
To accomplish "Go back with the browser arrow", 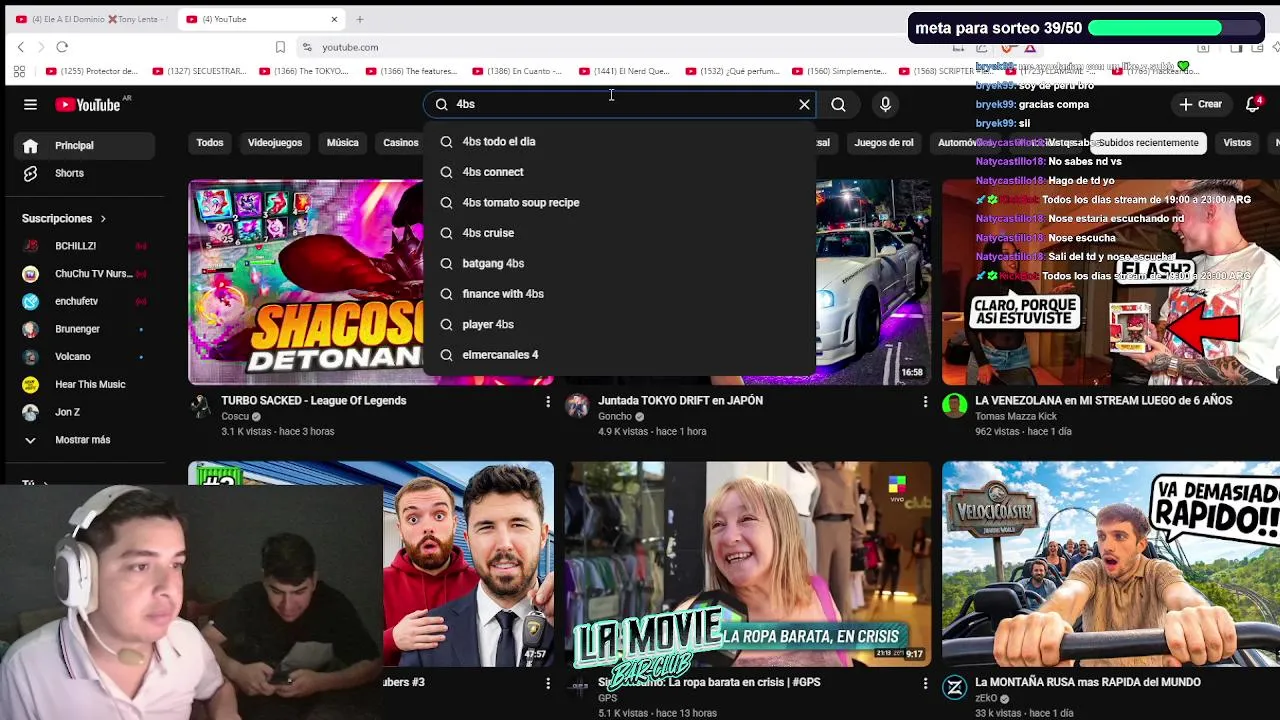I will [21, 47].
